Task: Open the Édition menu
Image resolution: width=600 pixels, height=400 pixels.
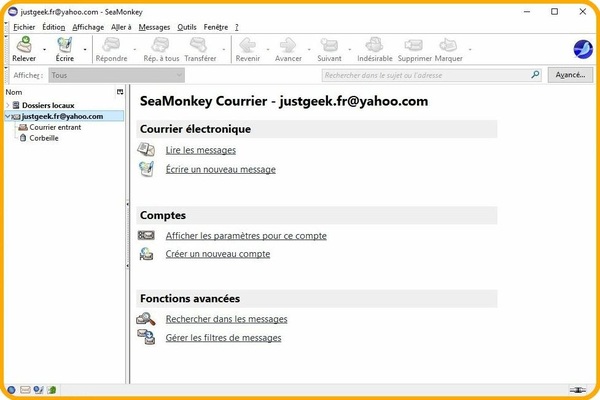Action: [x=54, y=27]
